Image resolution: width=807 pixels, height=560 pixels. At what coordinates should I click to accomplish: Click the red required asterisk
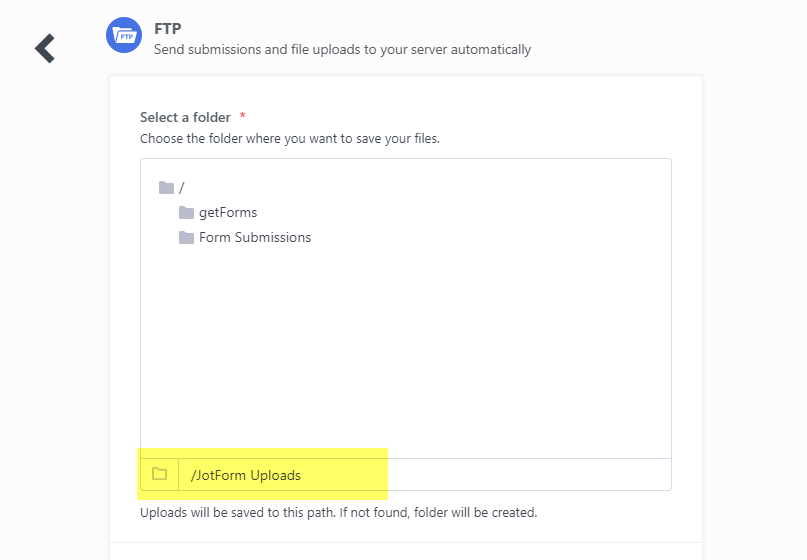242,118
